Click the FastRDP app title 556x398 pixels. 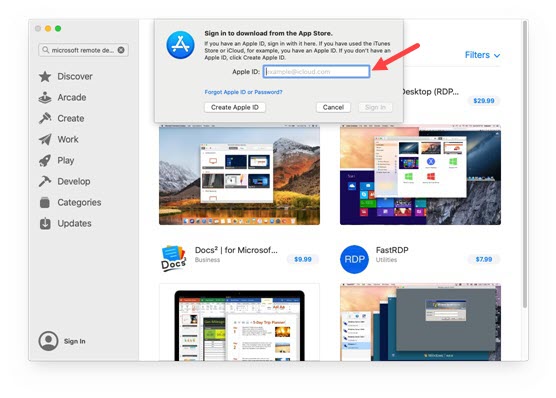pyautogui.click(x=392, y=250)
